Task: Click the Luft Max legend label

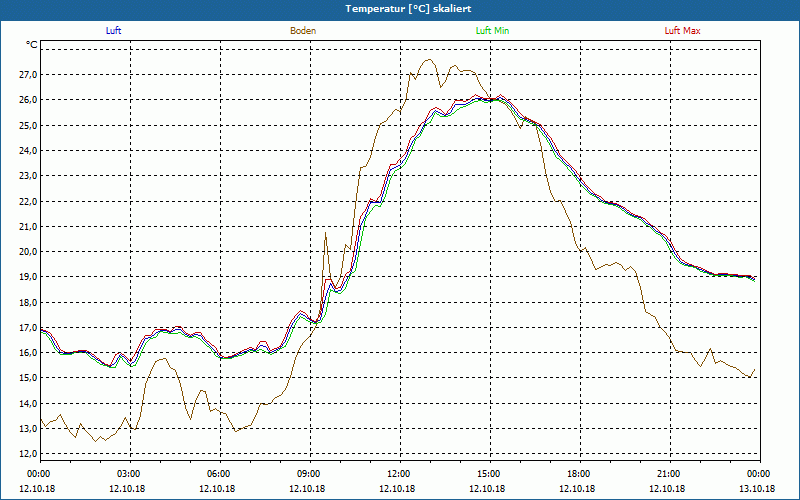Action: click(x=682, y=31)
